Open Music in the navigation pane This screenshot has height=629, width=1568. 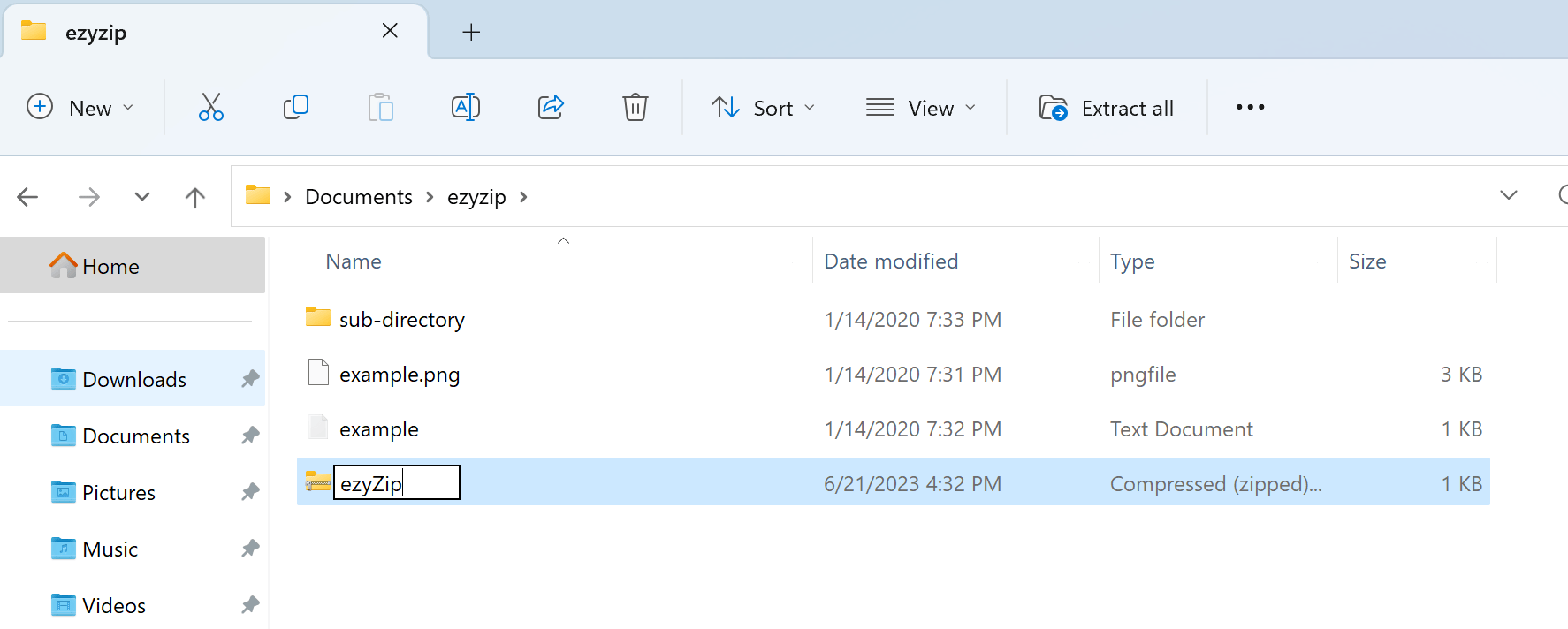pos(133,548)
